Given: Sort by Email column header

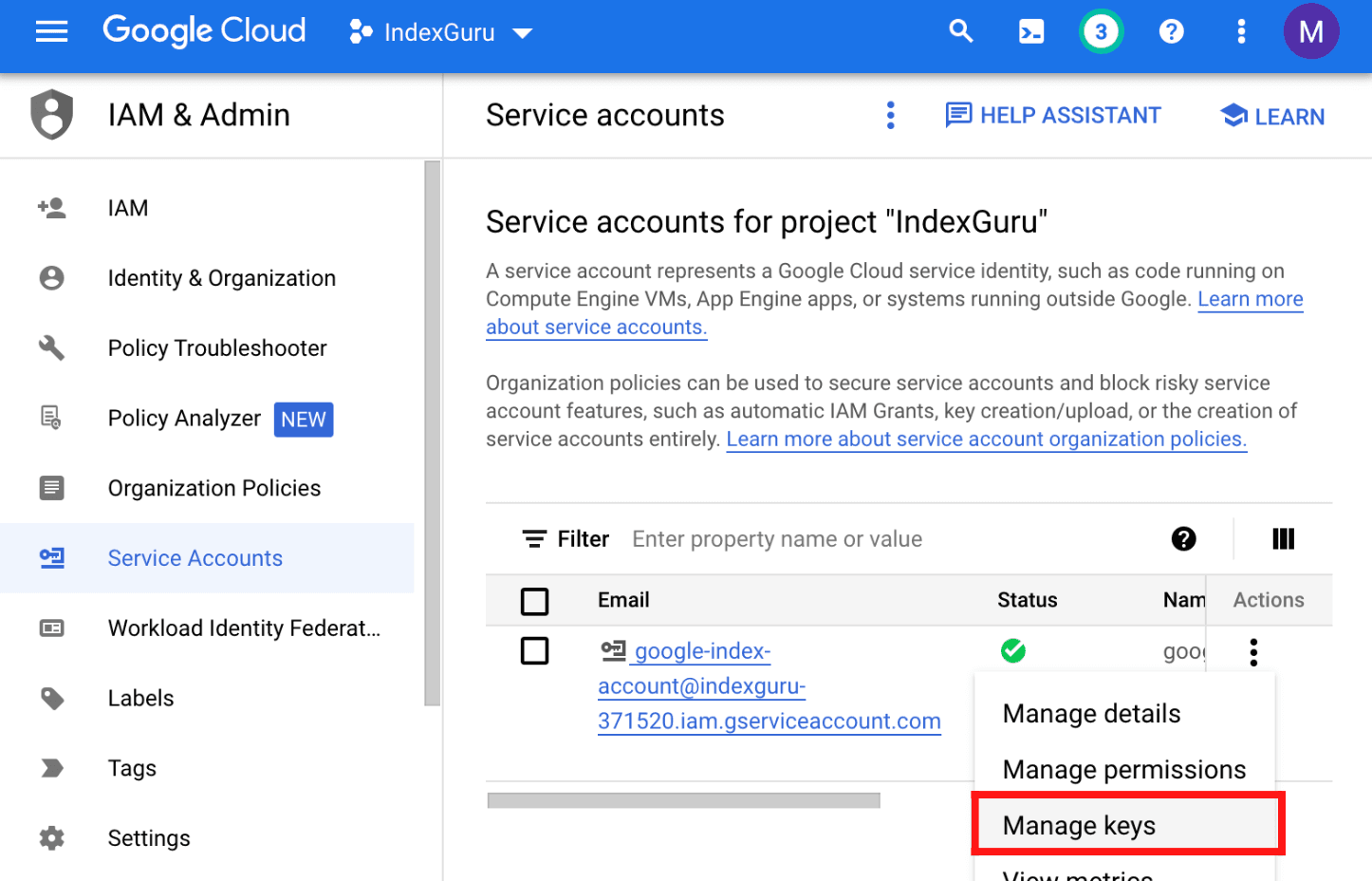Looking at the screenshot, I should [x=623, y=600].
